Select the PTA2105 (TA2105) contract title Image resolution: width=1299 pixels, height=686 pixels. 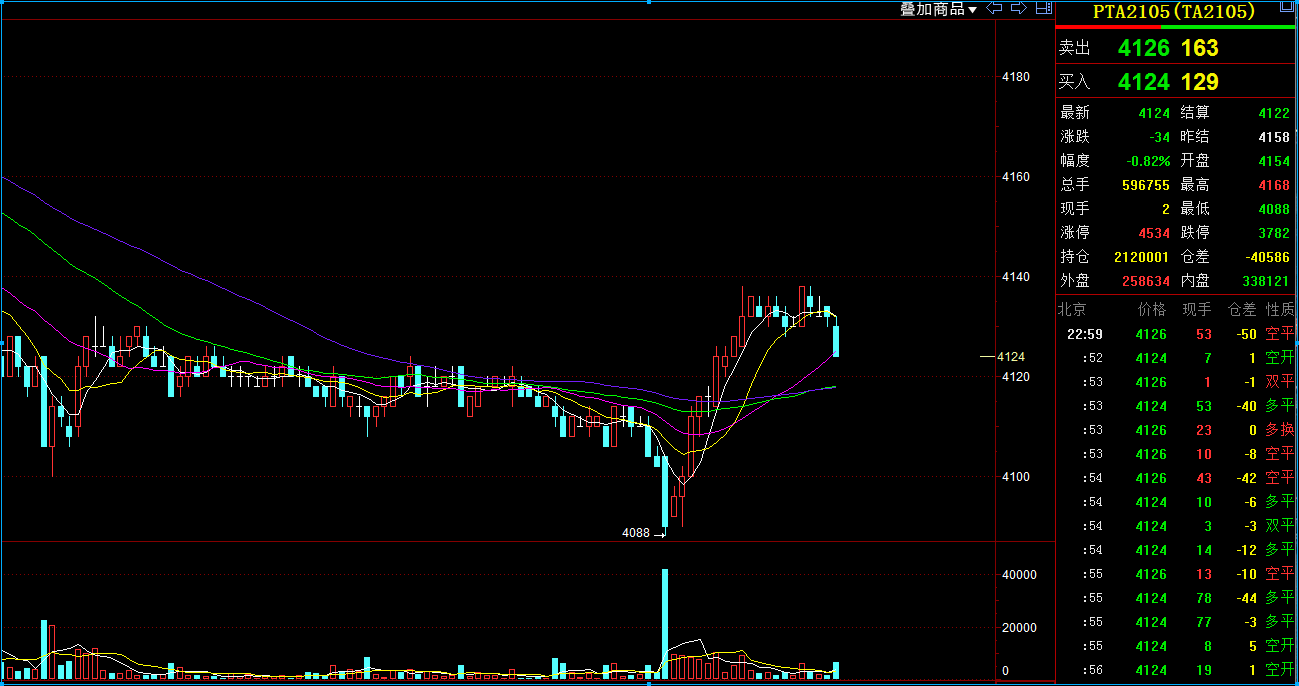click(x=1174, y=12)
